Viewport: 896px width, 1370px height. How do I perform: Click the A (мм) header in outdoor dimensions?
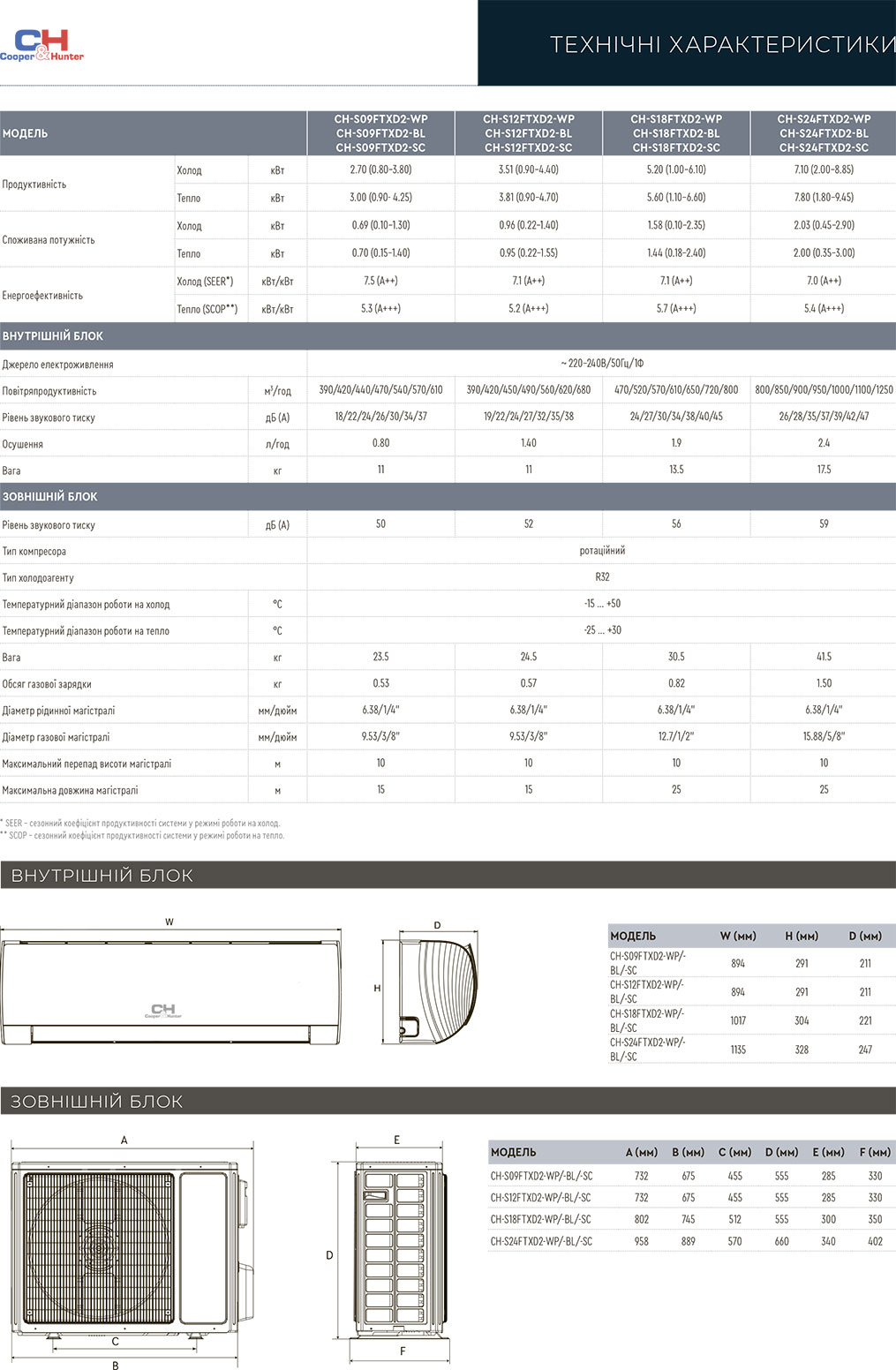click(x=641, y=1152)
